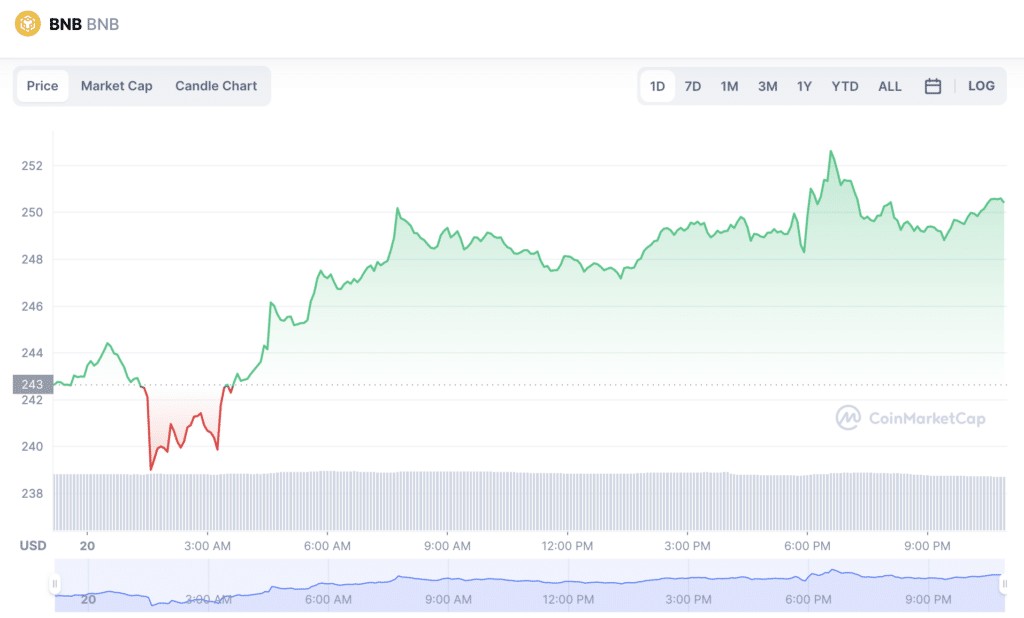
Task: Click the BNB coin logo icon
Action: click(x=27, y=24)
